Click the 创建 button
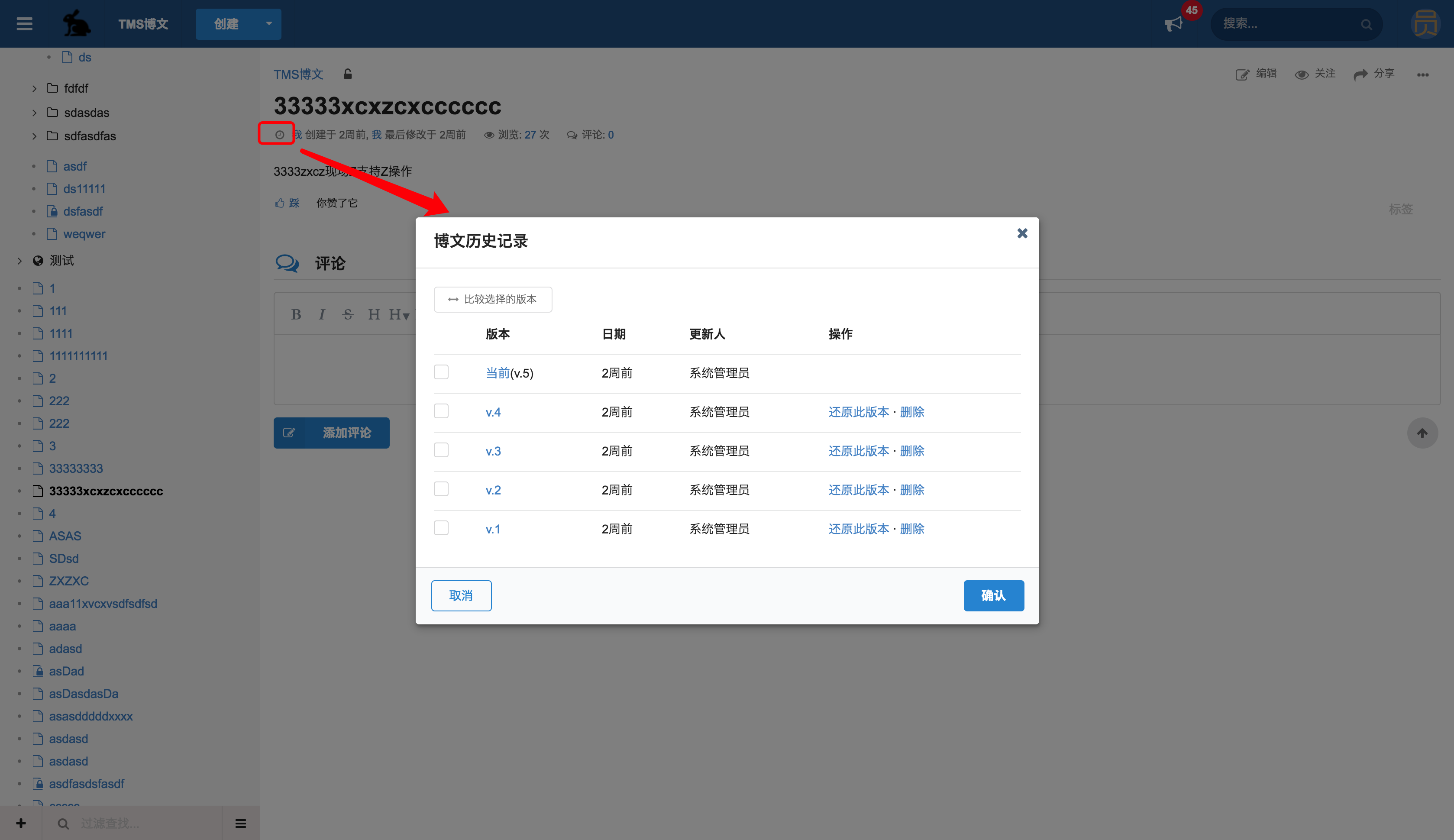1454x840 pixels. 226,24
